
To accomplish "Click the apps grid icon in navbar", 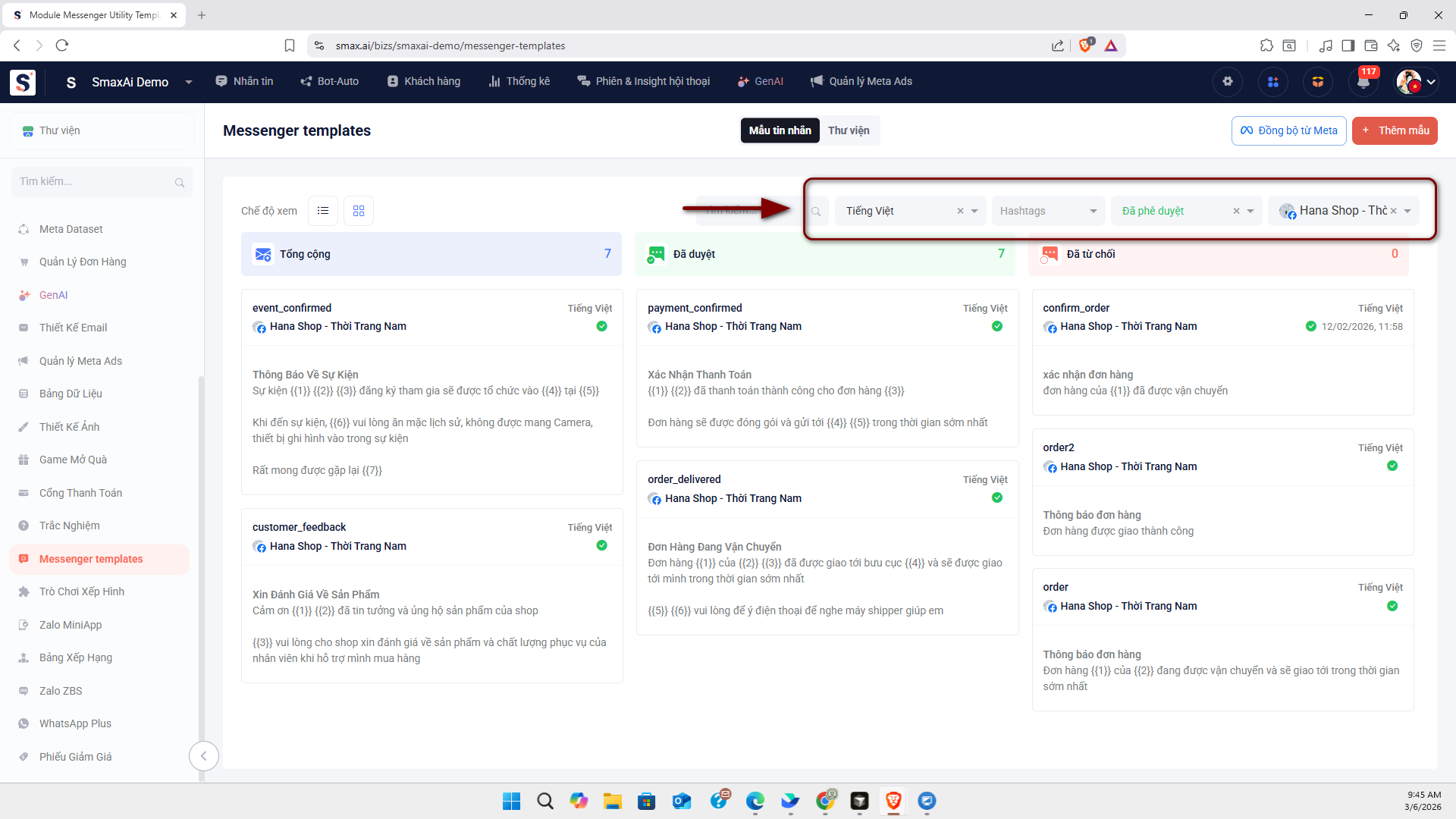I will 1273,82.
